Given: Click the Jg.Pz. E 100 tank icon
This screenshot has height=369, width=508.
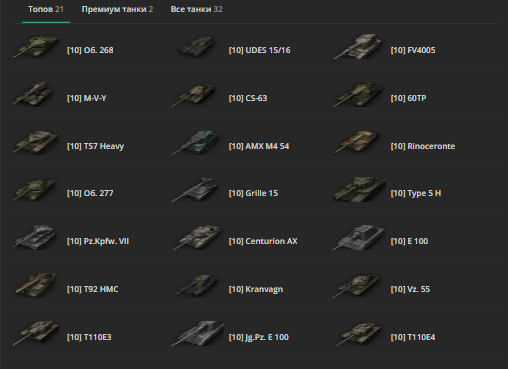Looking at the screenshot, I should pos(197,333).
